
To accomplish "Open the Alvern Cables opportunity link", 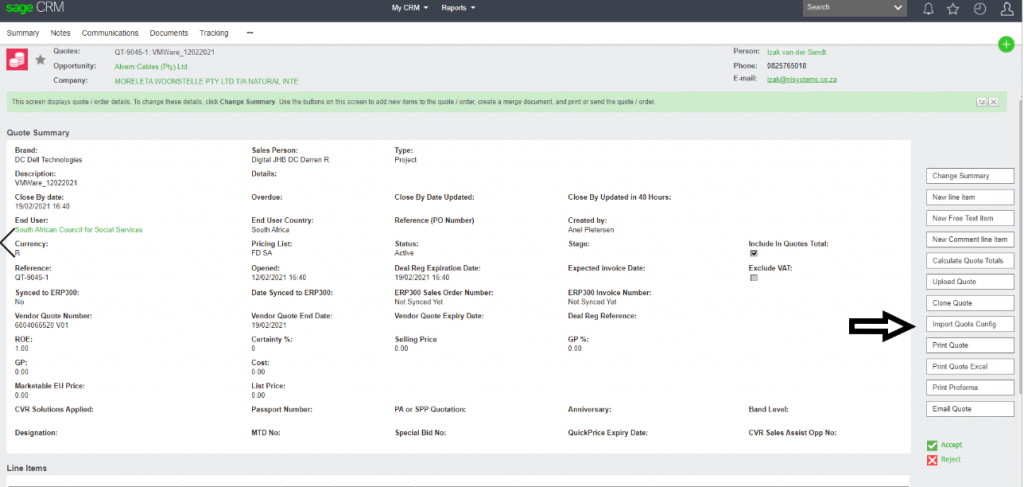I will [x=144, y=66].
